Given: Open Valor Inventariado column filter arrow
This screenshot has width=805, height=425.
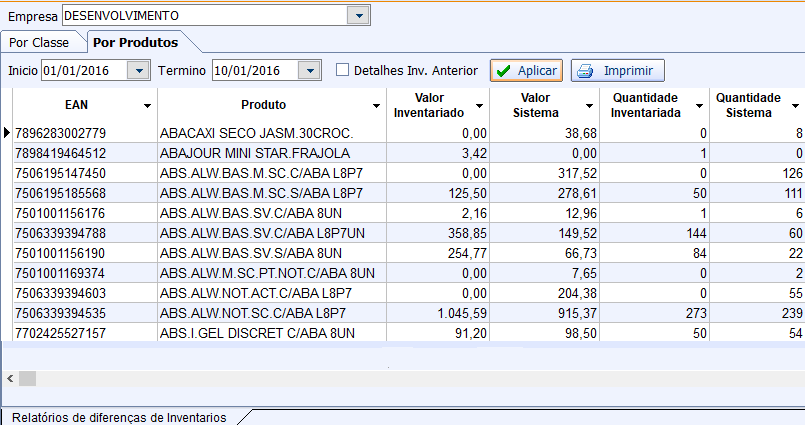Looking at the screenshot, I should 478,105.
